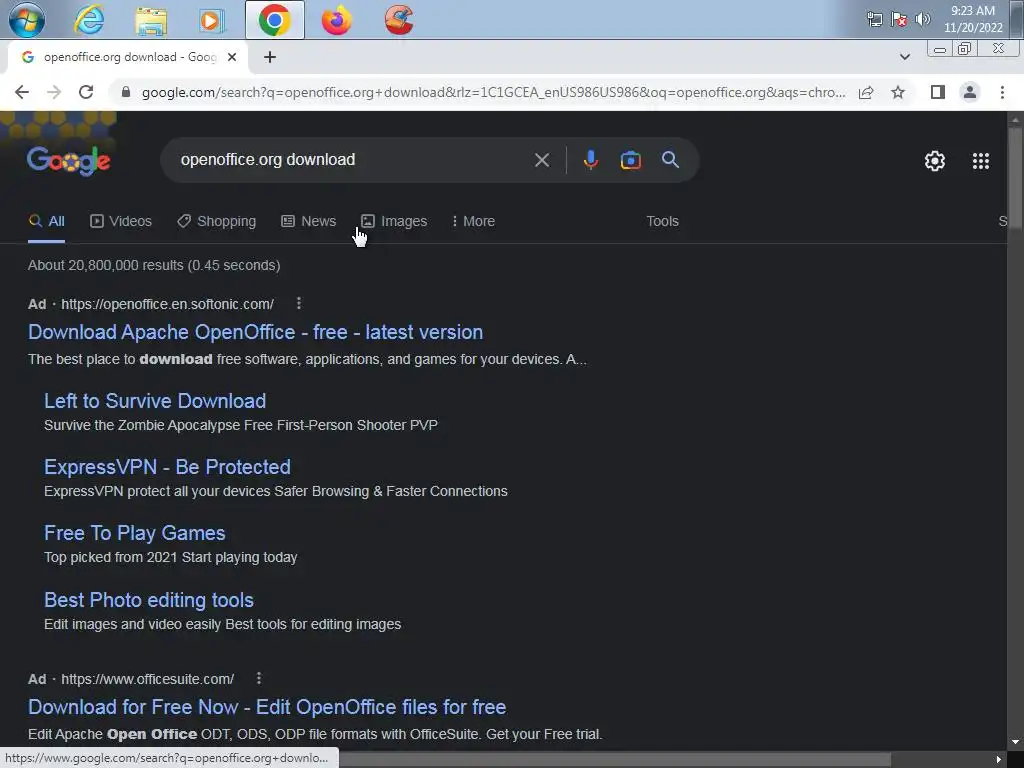Launch Internet Explorer from the taskbar
Image resolution: width=1024 pixels, height=768 pixels.
pos(89,20)
